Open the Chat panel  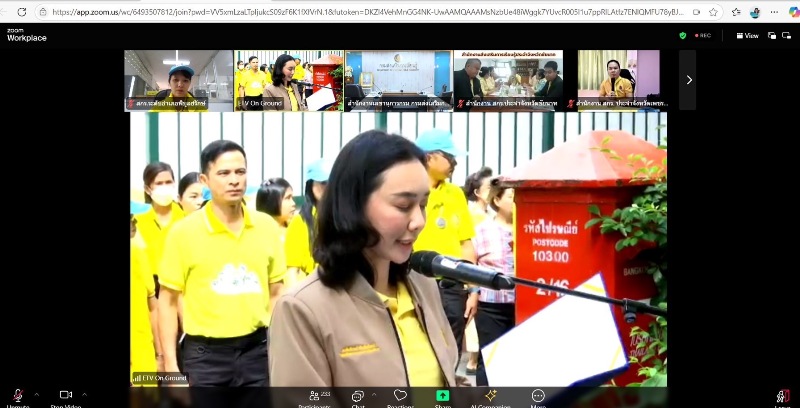click(x=358, y=396)
